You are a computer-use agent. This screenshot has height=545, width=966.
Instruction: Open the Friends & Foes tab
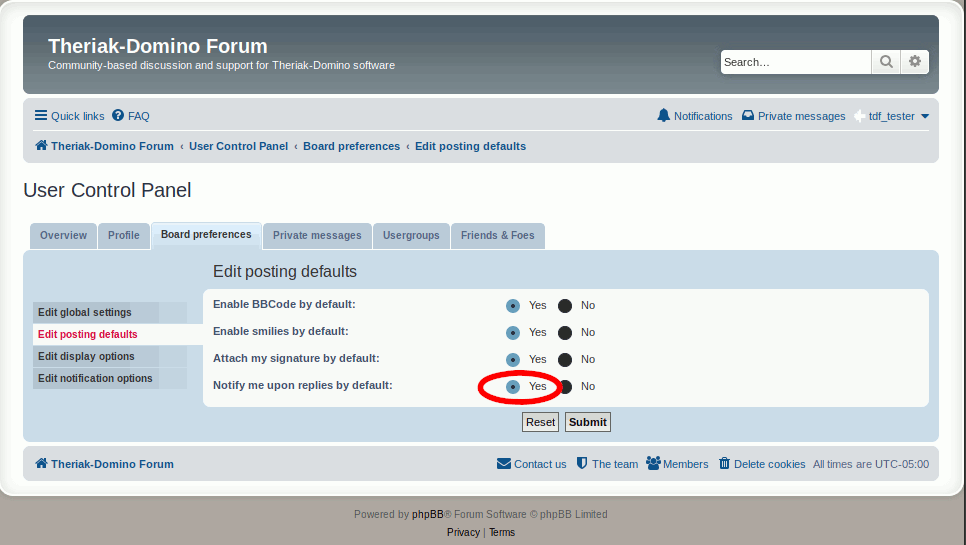pos(497,236)
